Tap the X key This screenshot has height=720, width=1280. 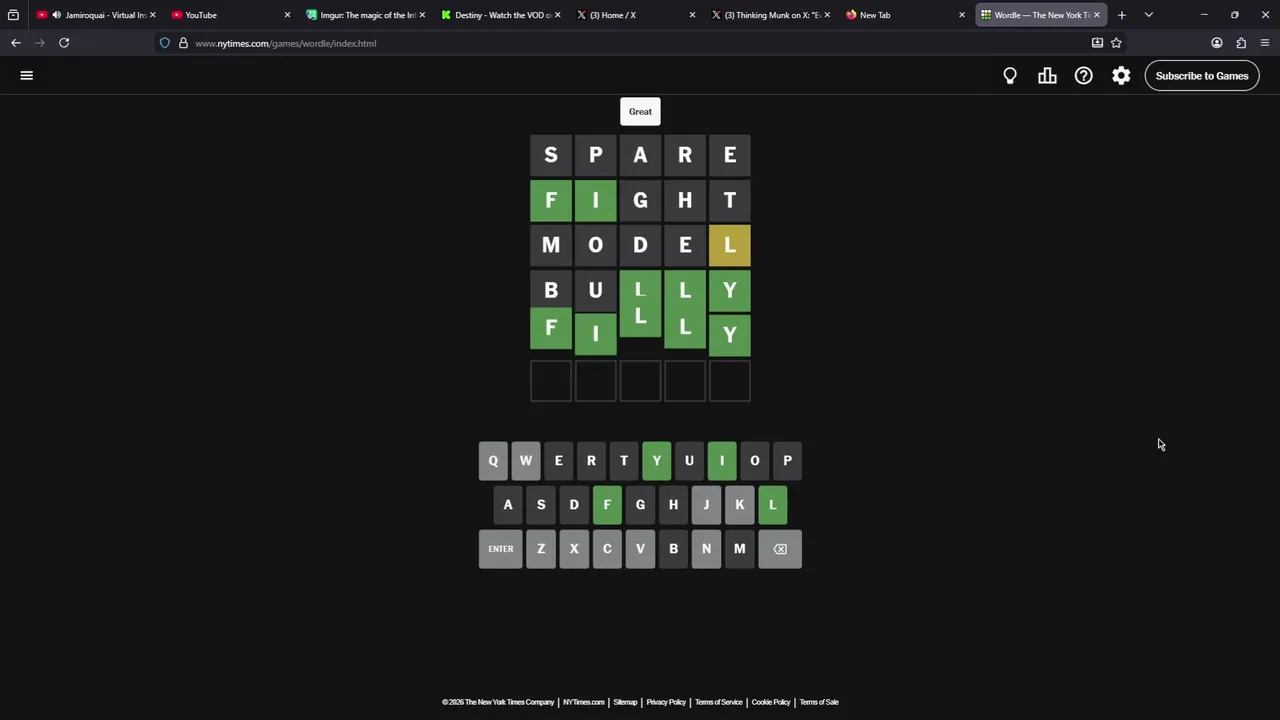tap(574, 549)
